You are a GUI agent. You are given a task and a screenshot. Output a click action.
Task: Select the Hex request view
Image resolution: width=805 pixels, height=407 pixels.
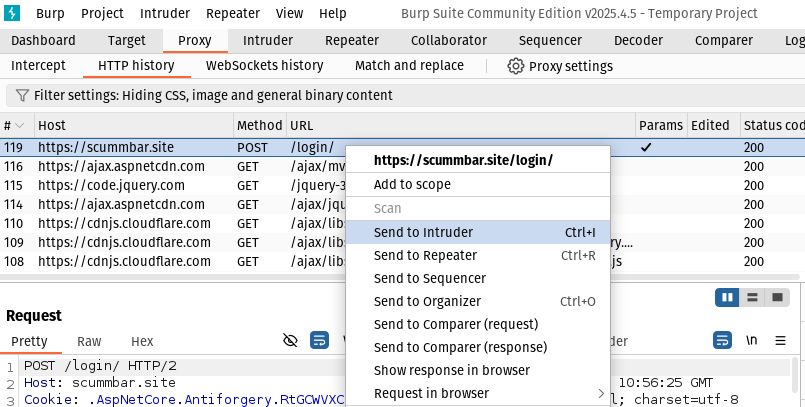(x=142, y=342)
